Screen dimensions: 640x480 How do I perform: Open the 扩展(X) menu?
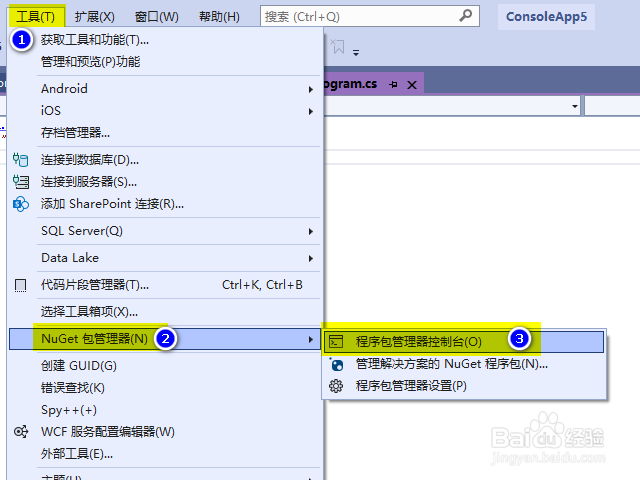pyautogui.click(x=94, y=17)
